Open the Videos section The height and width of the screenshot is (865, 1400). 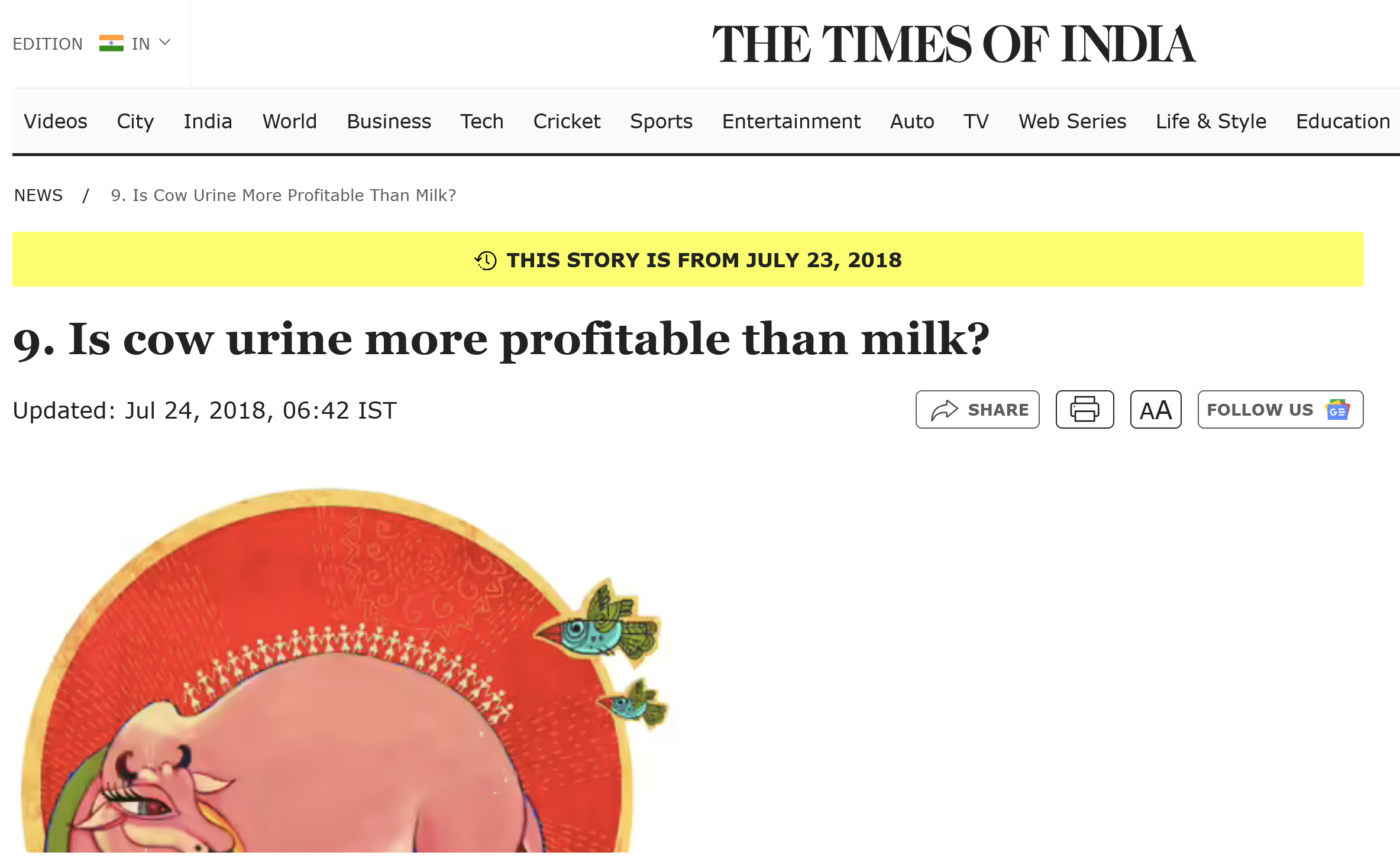click(x=56, y=121)
